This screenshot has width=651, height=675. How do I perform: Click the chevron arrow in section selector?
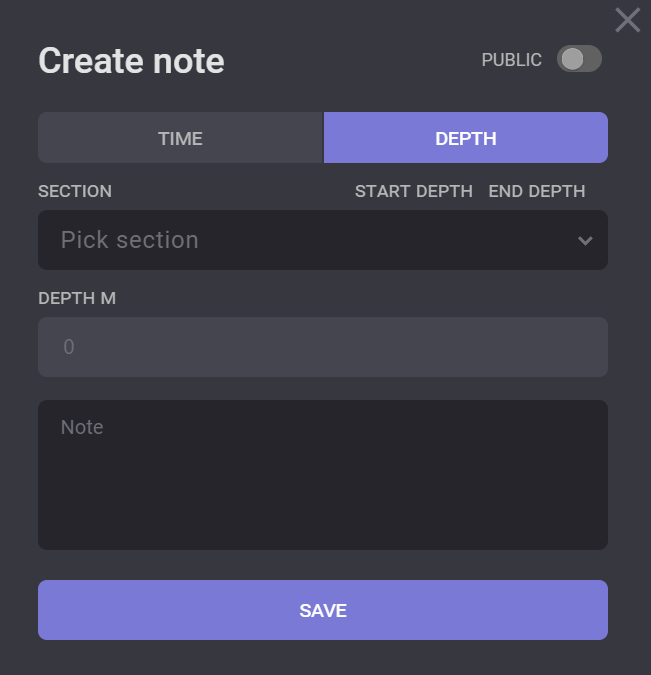tap(585, 240)
